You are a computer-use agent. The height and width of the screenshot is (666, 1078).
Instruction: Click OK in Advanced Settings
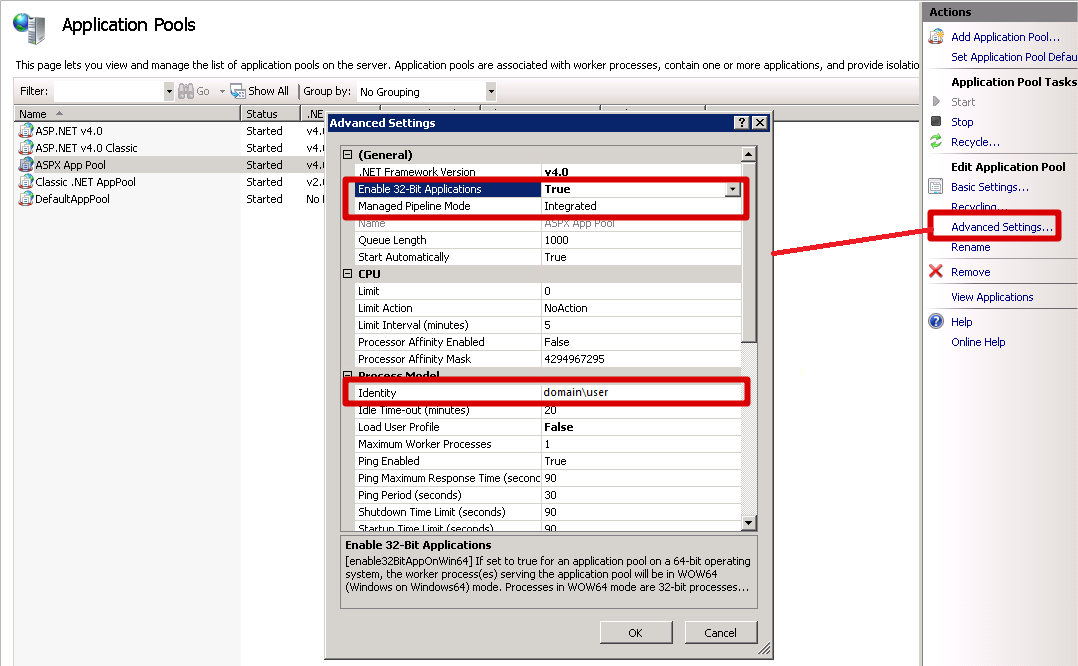(636, 632)
